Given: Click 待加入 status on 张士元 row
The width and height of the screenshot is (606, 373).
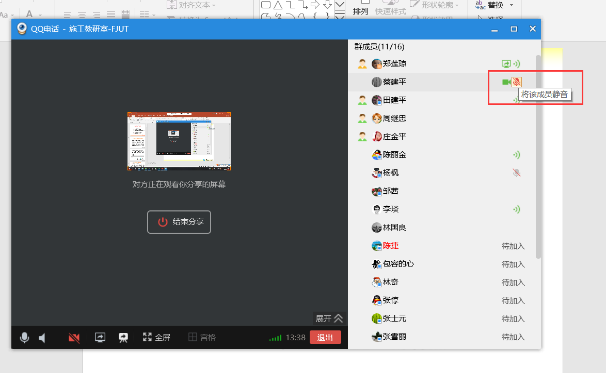Looking at the screenshot, I should click(513, 319).
